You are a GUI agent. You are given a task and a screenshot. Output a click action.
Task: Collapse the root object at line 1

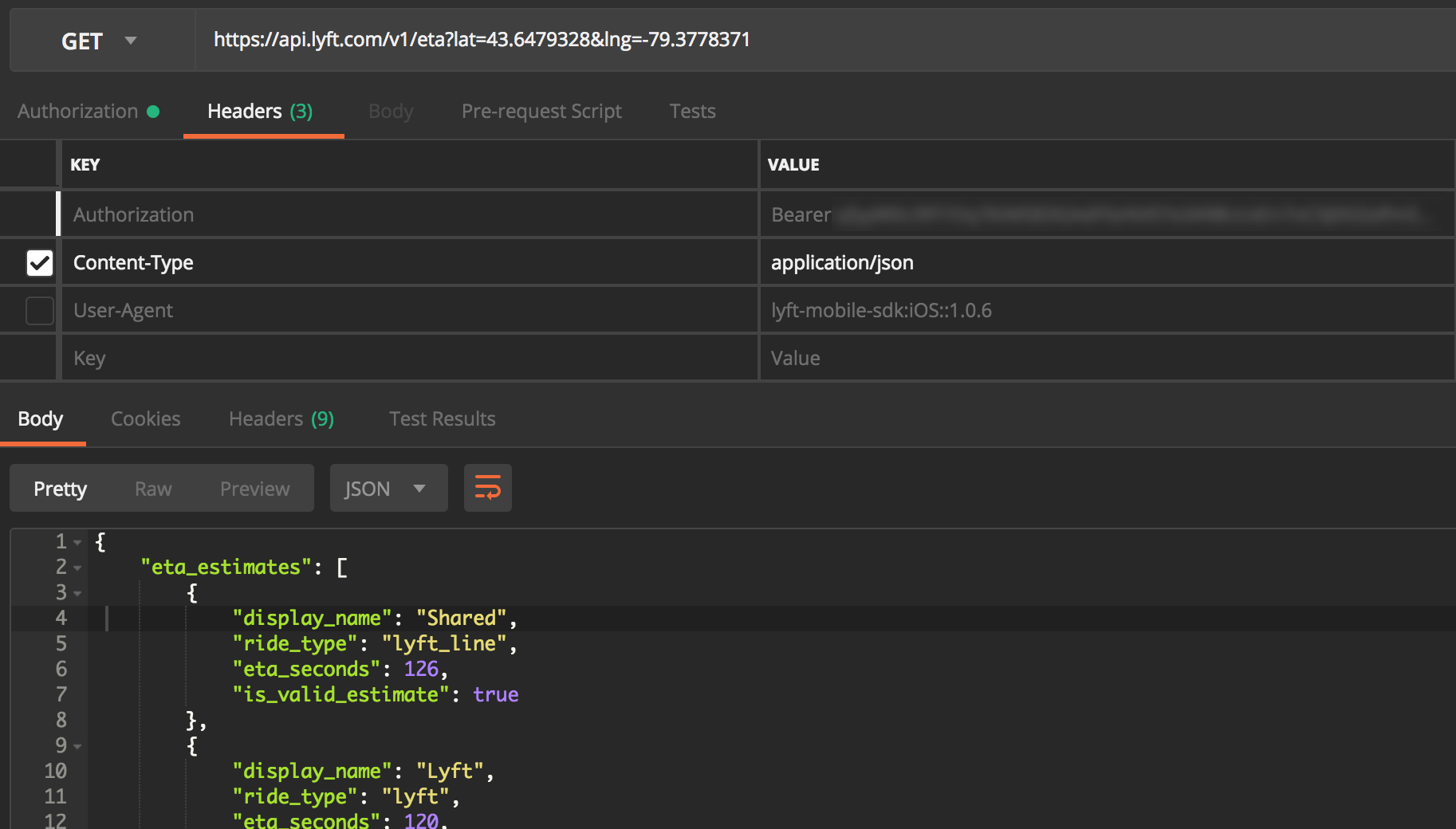click(77, 542)
